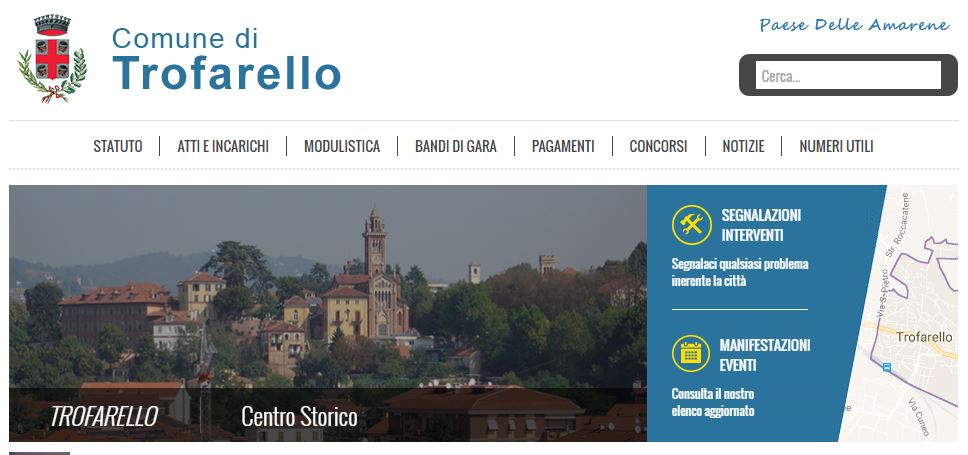Image resolution: width=968 pixels, height=455 pixels.
Task: View the Notizie section
Action: point(743,146)
